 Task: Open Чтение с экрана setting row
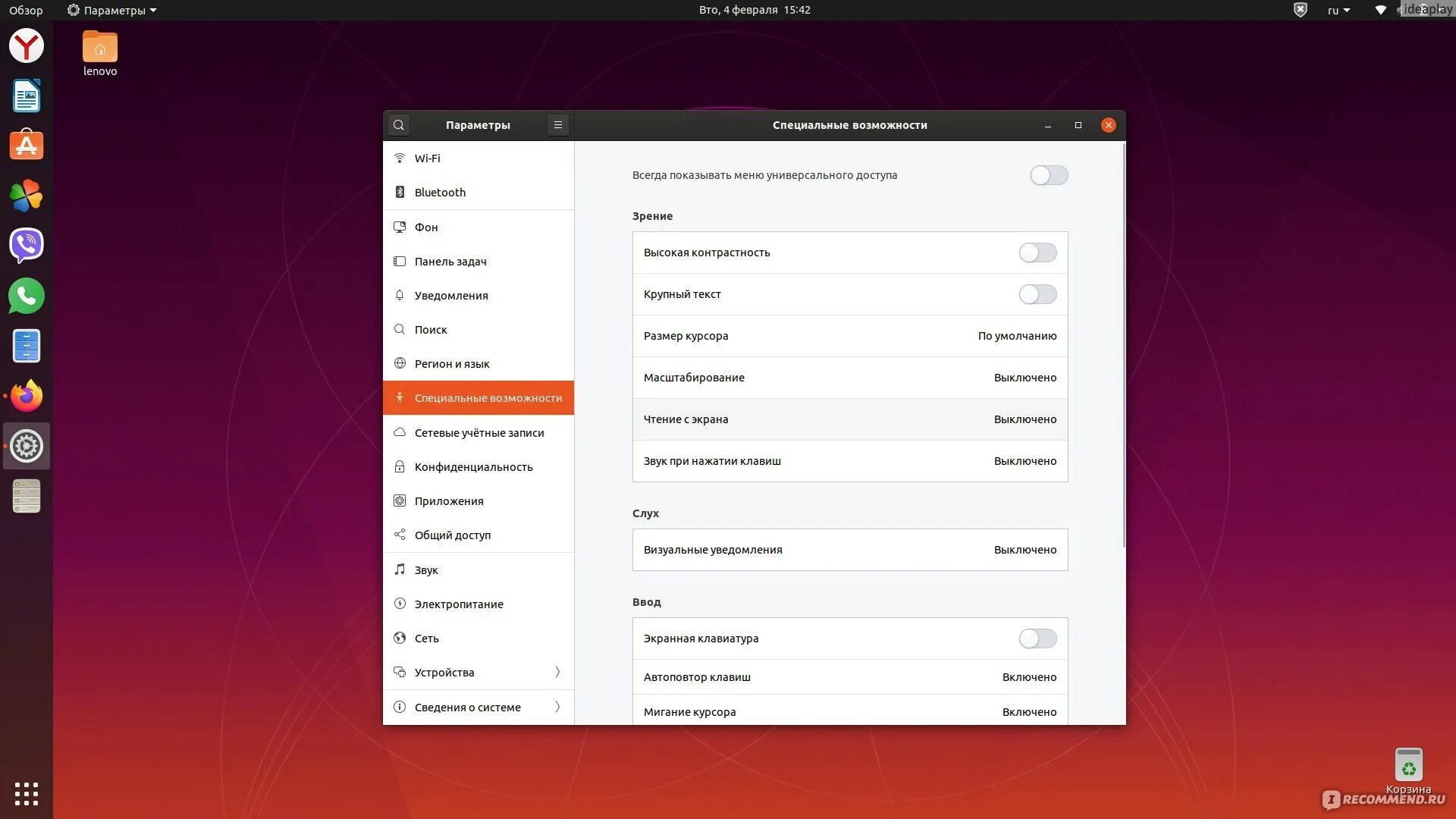pyautogui.click(x=849, y=419)
